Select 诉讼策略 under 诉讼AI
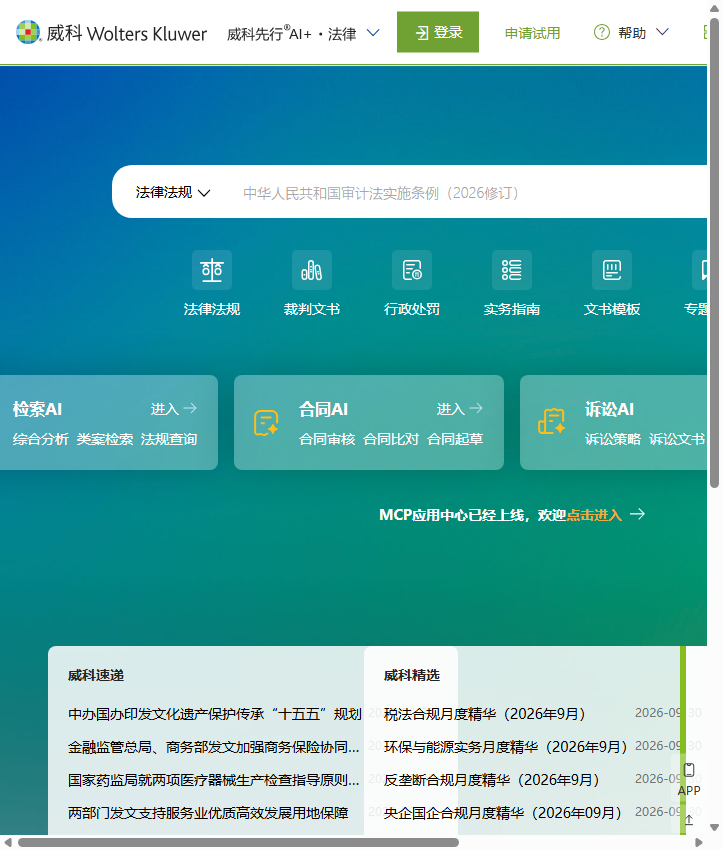Image resolution: width=722 pixels, height=850 pixels. (x=613, y=439)
